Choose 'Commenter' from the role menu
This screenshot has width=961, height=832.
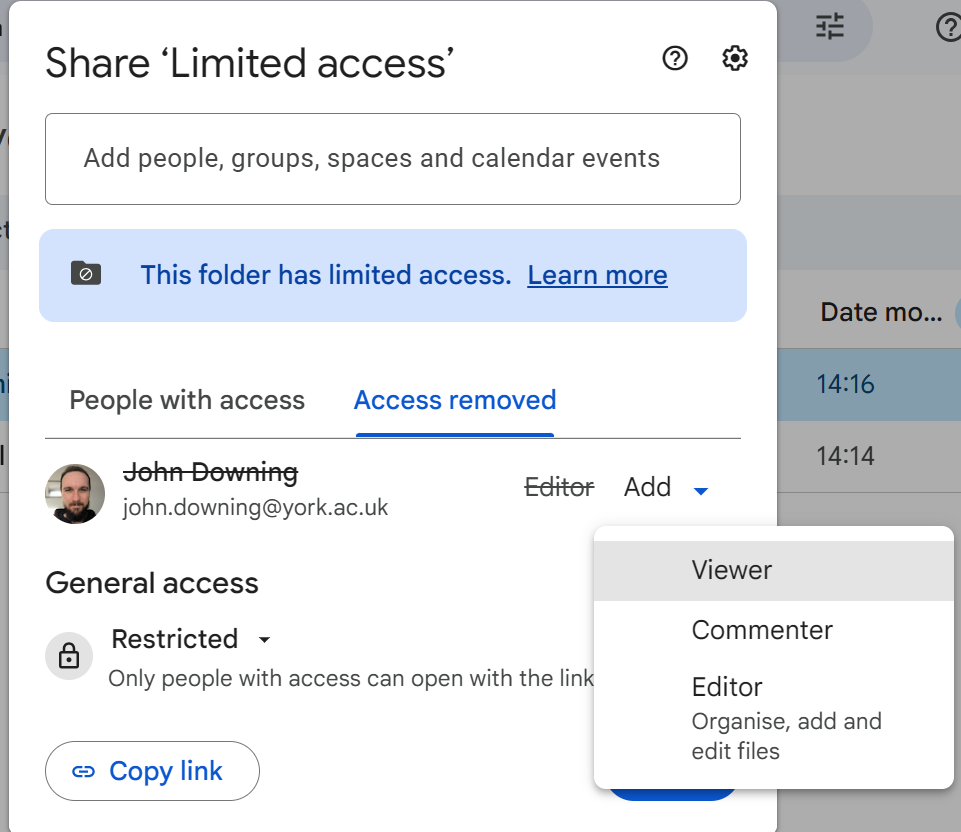(762, 630)
